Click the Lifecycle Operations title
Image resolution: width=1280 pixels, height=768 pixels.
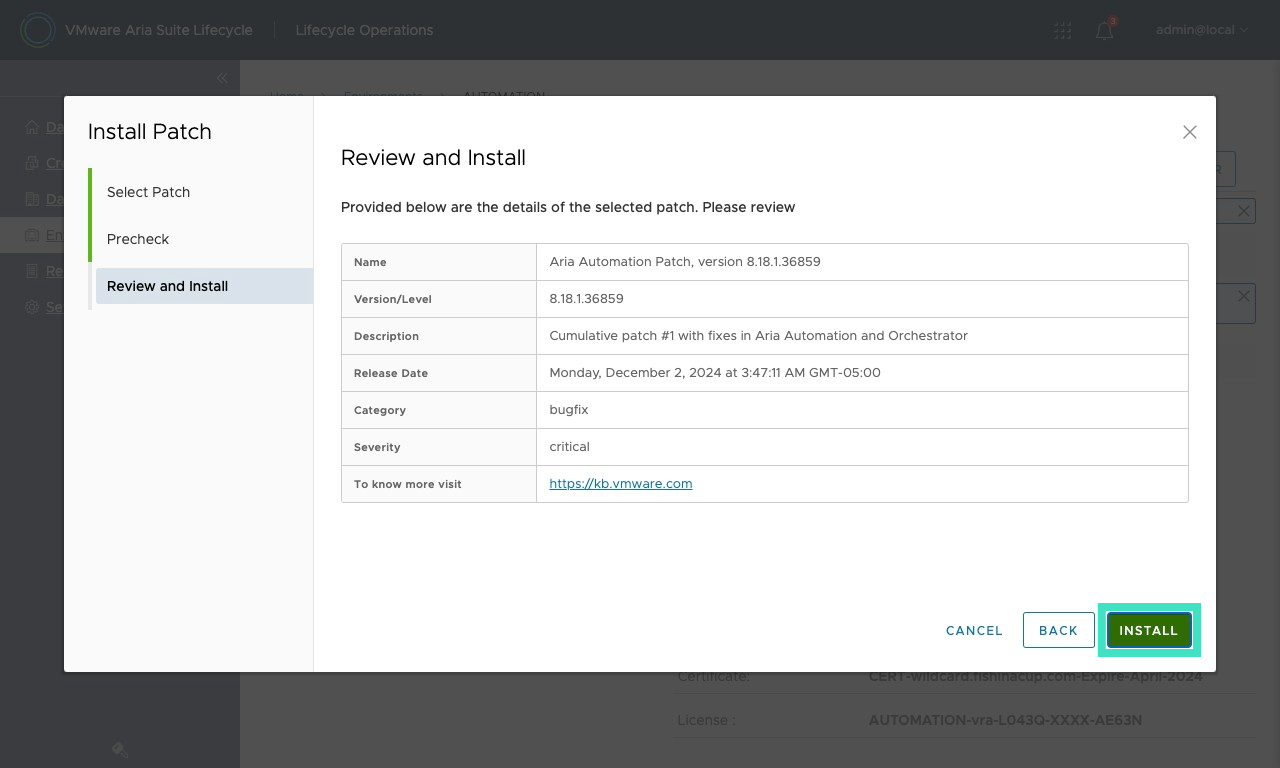click(x=364, y=30)
